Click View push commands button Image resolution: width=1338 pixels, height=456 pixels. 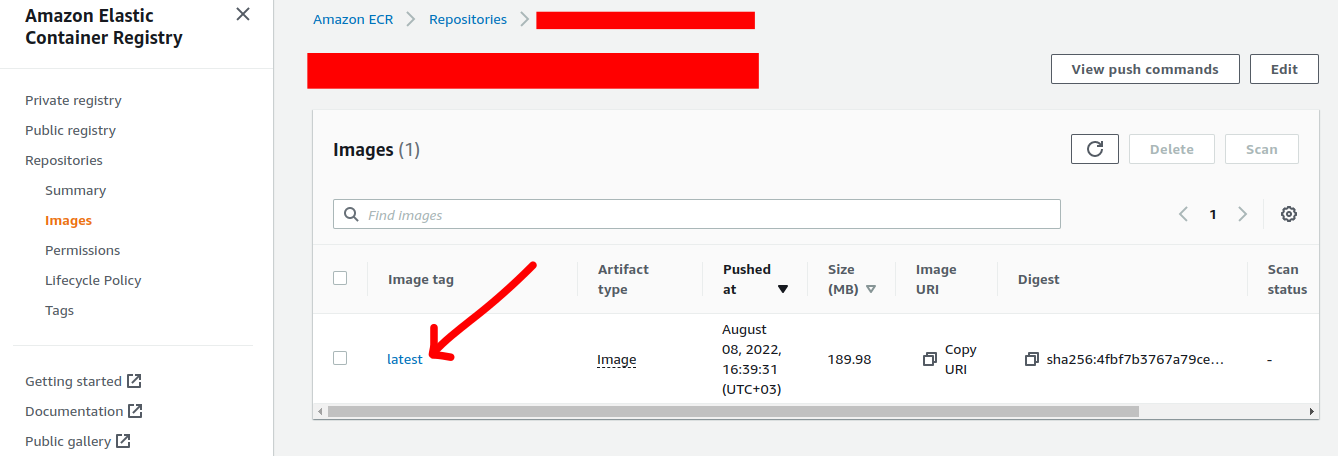click(x=1145, y=69)
